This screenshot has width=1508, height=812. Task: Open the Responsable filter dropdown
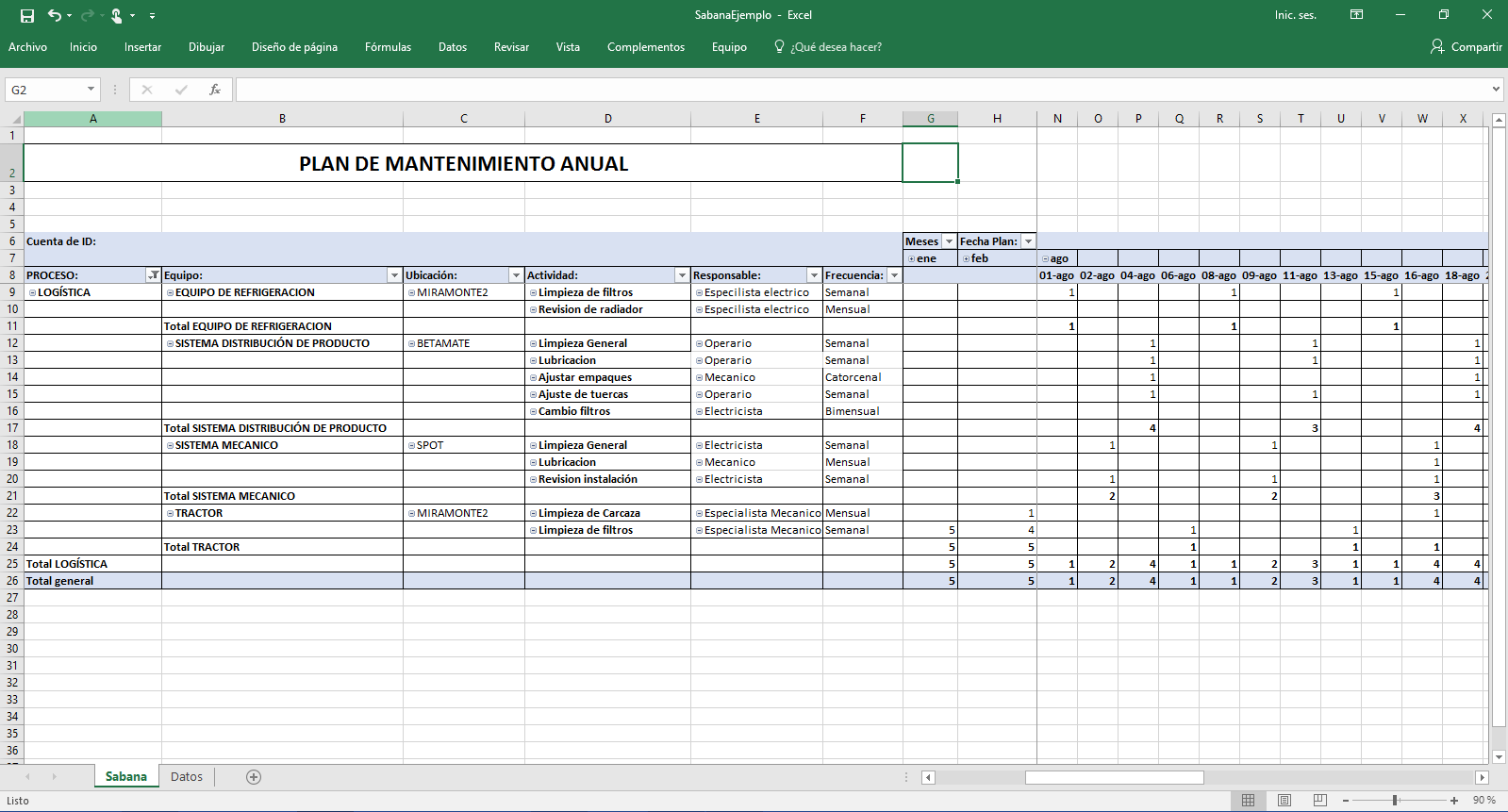coord(813,275)
